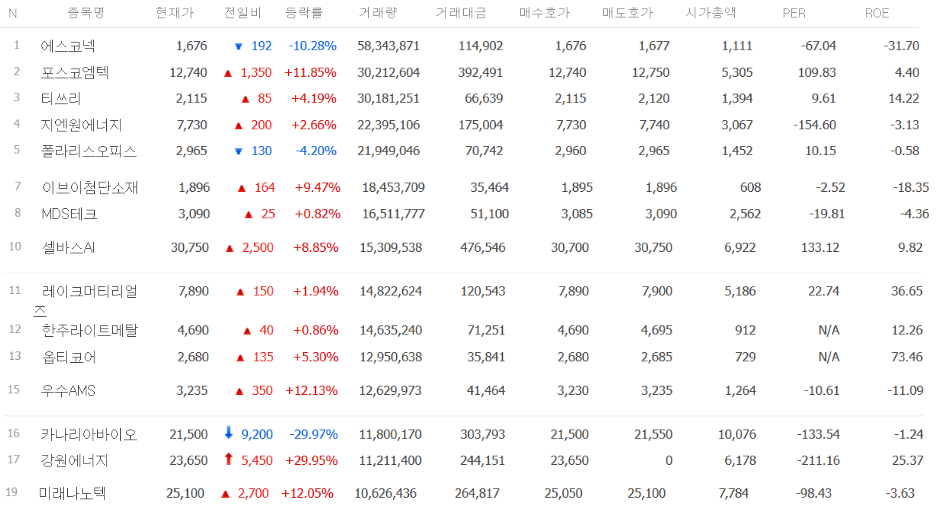Screen dimensions: 940x513
Task: Click the 거래량 column header
Action: coord(378,13)
